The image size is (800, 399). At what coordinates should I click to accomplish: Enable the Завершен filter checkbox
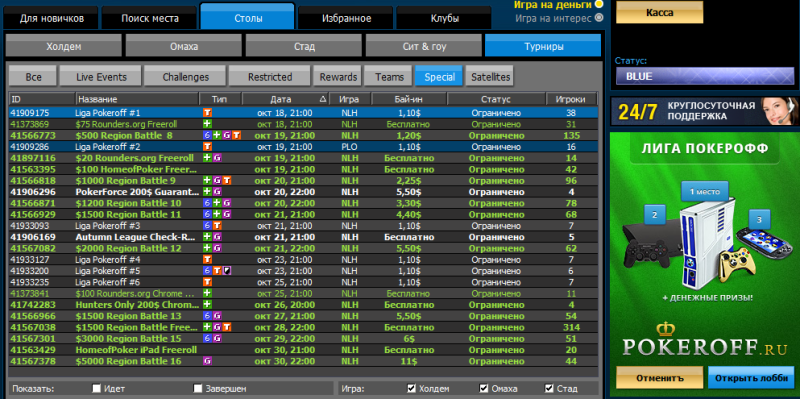pos(198,389)
